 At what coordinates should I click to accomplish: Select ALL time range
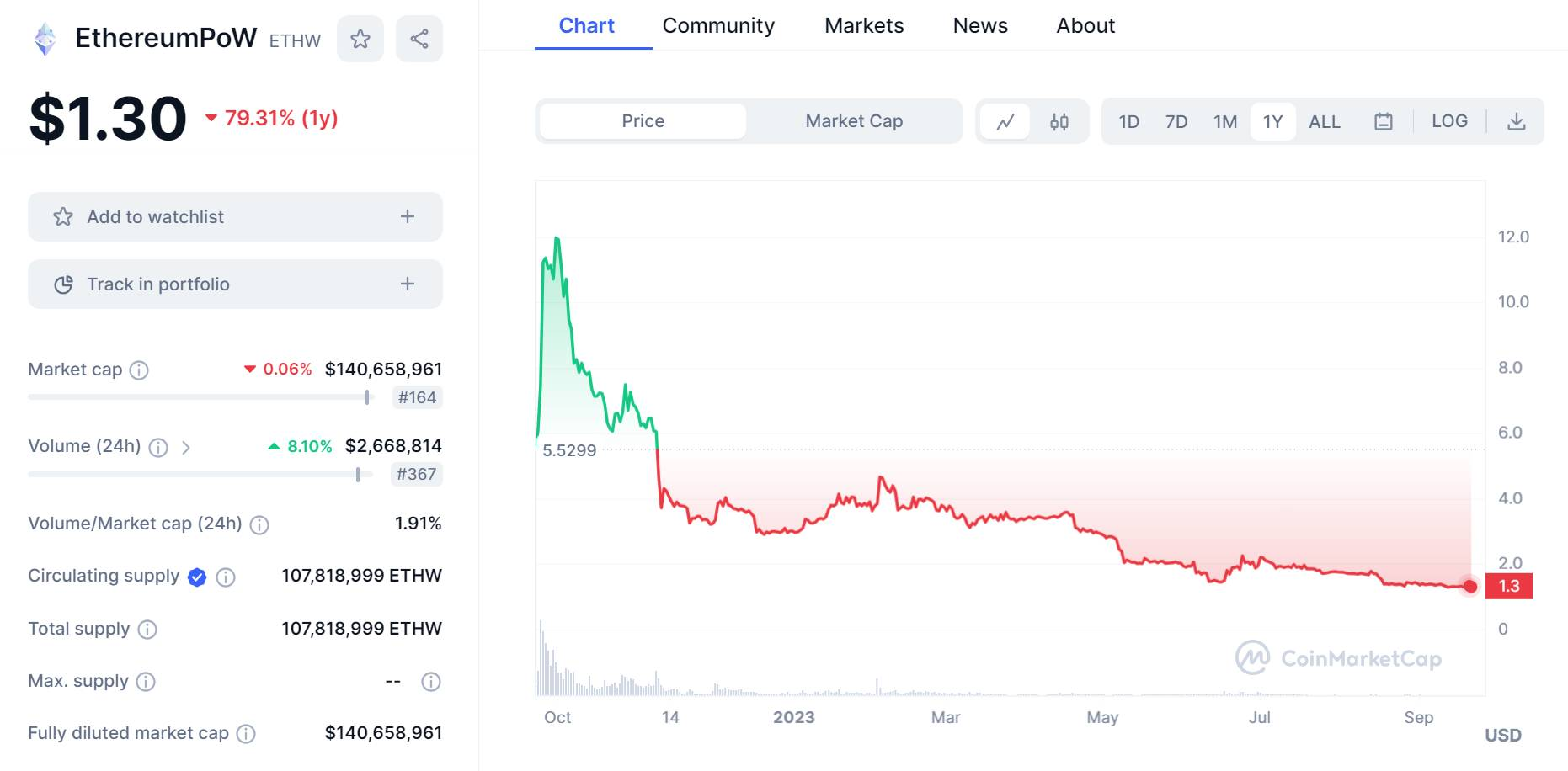pos(1325,122)
